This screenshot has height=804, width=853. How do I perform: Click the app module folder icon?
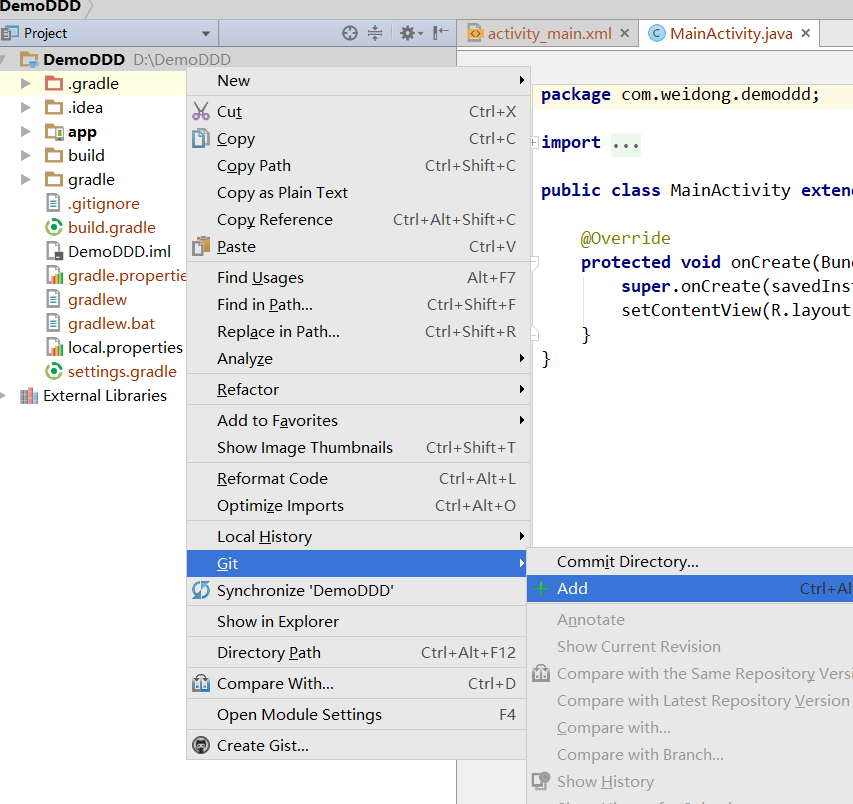pyautogui.click(x=54, y=132)
